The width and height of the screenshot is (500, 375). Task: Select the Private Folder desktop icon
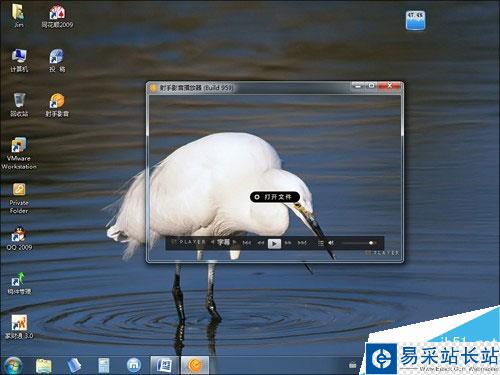[19, 198]
